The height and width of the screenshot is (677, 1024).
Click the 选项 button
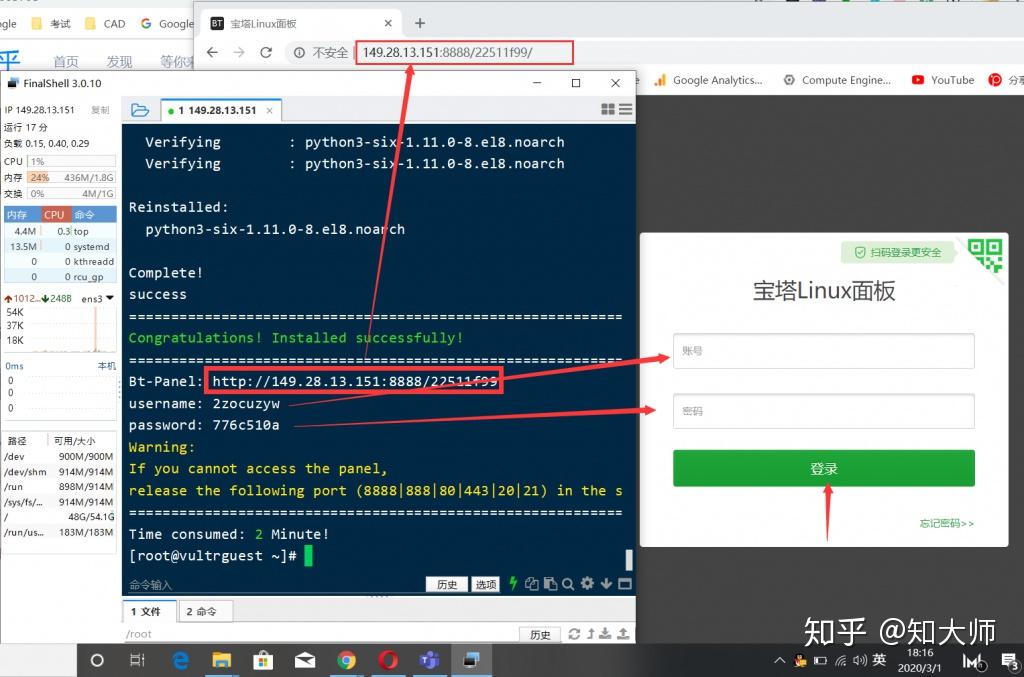pyautogui.click(x=486, y=584)
